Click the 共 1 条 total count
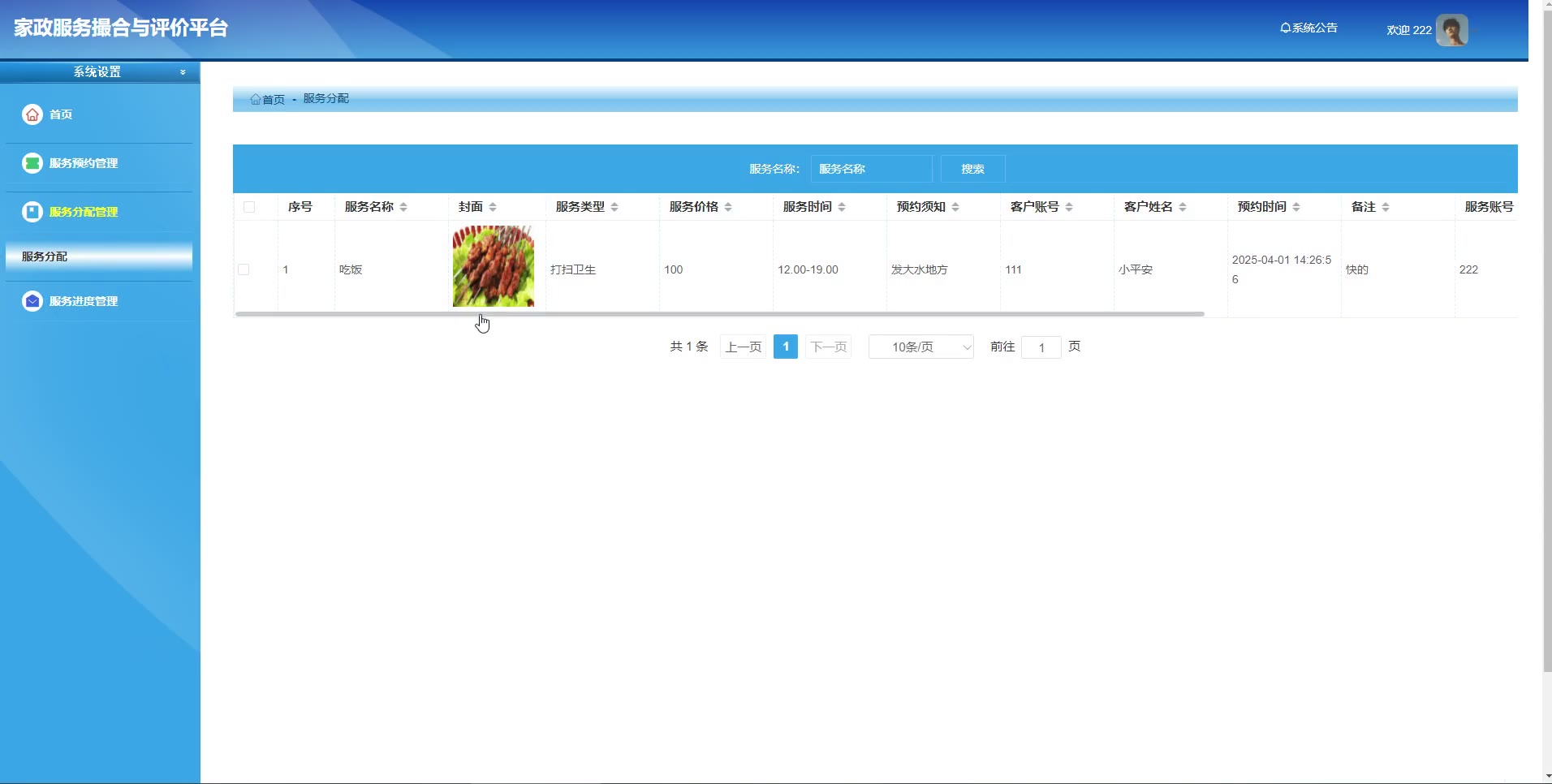 tap(689, 347)
